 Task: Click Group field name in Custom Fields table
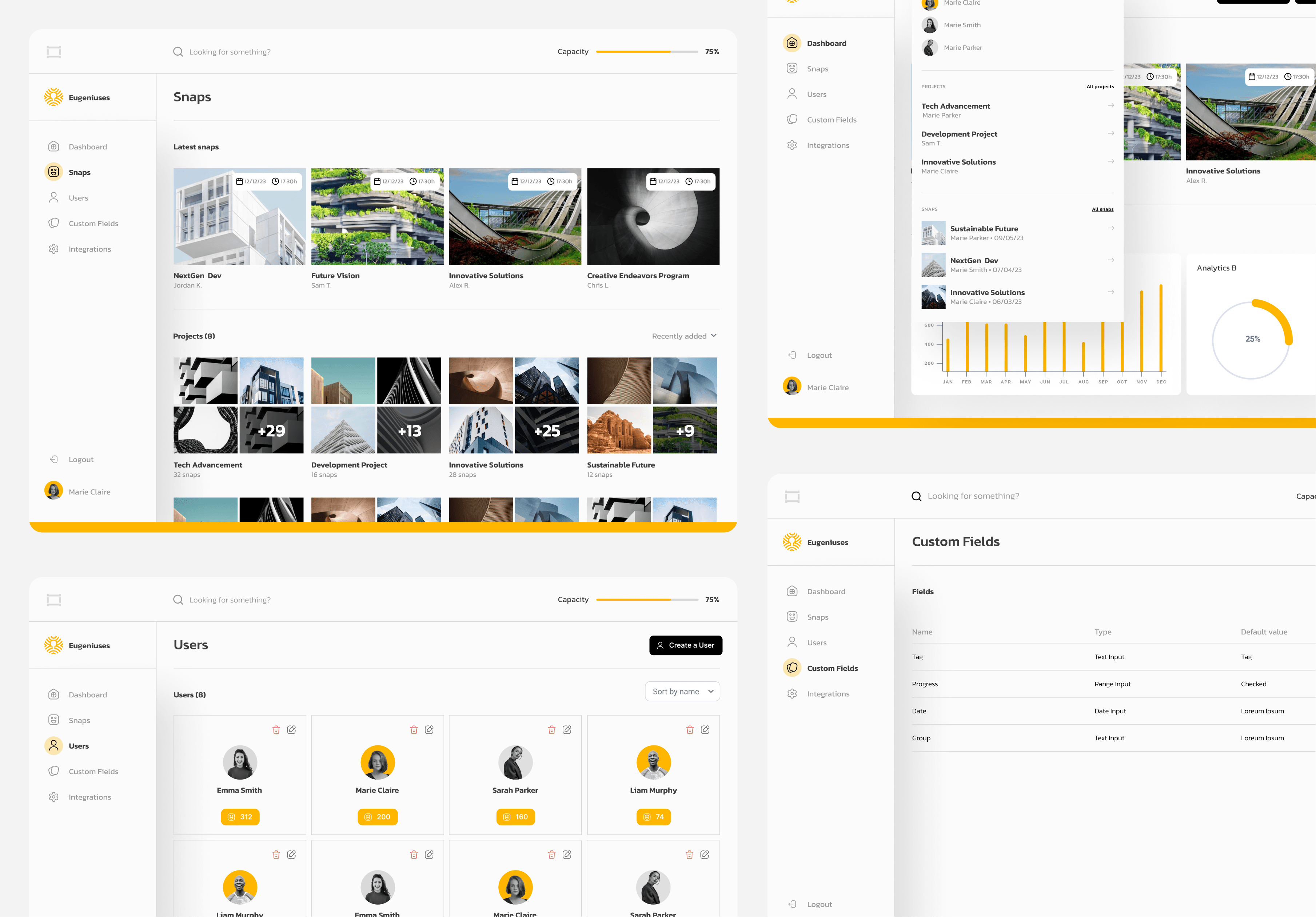click(x=921, y=738)
